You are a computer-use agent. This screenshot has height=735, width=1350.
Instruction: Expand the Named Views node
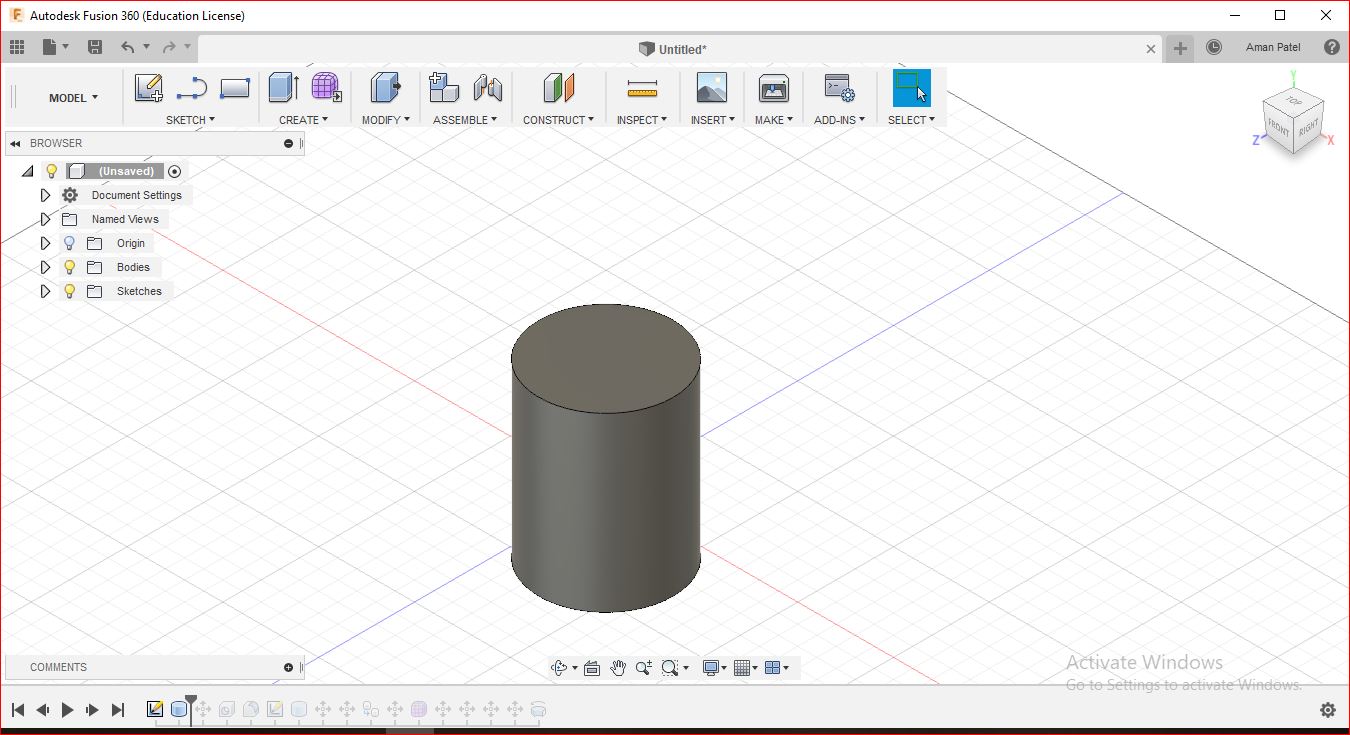44,219
